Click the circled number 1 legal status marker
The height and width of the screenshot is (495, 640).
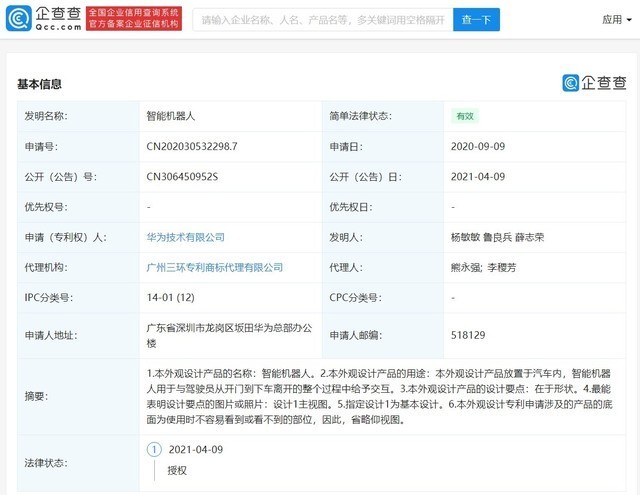(x=154, y=449)
